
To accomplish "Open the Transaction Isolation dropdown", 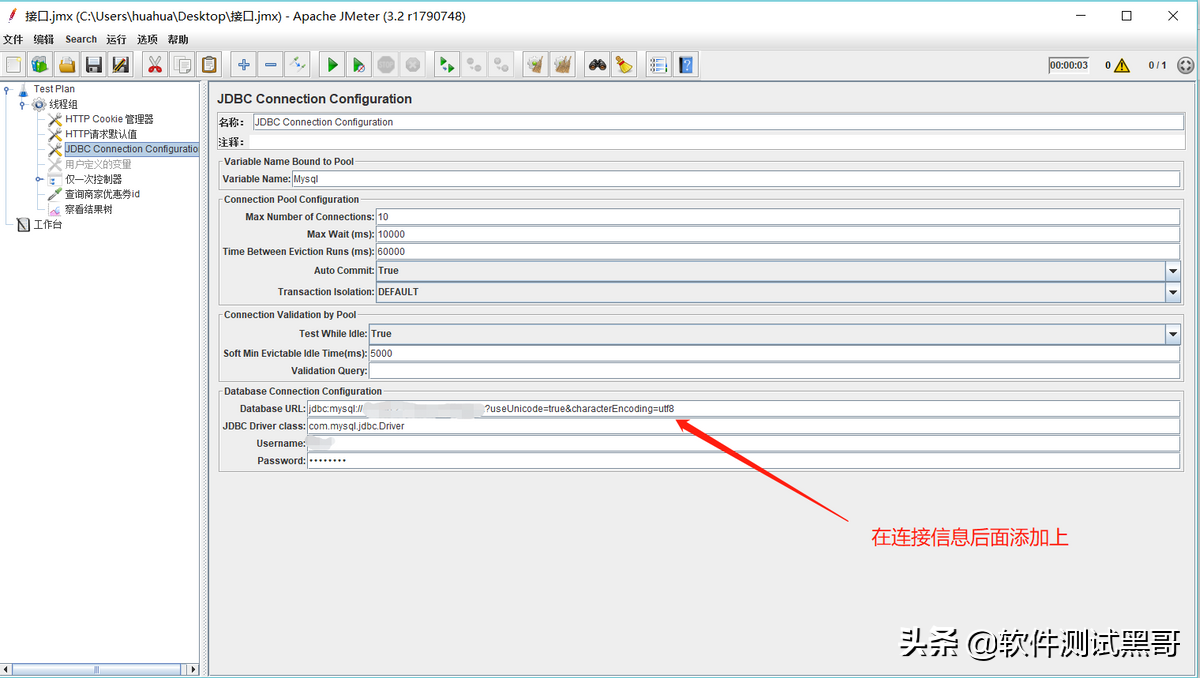I will pyautogui.click(x=1172, y=292).
